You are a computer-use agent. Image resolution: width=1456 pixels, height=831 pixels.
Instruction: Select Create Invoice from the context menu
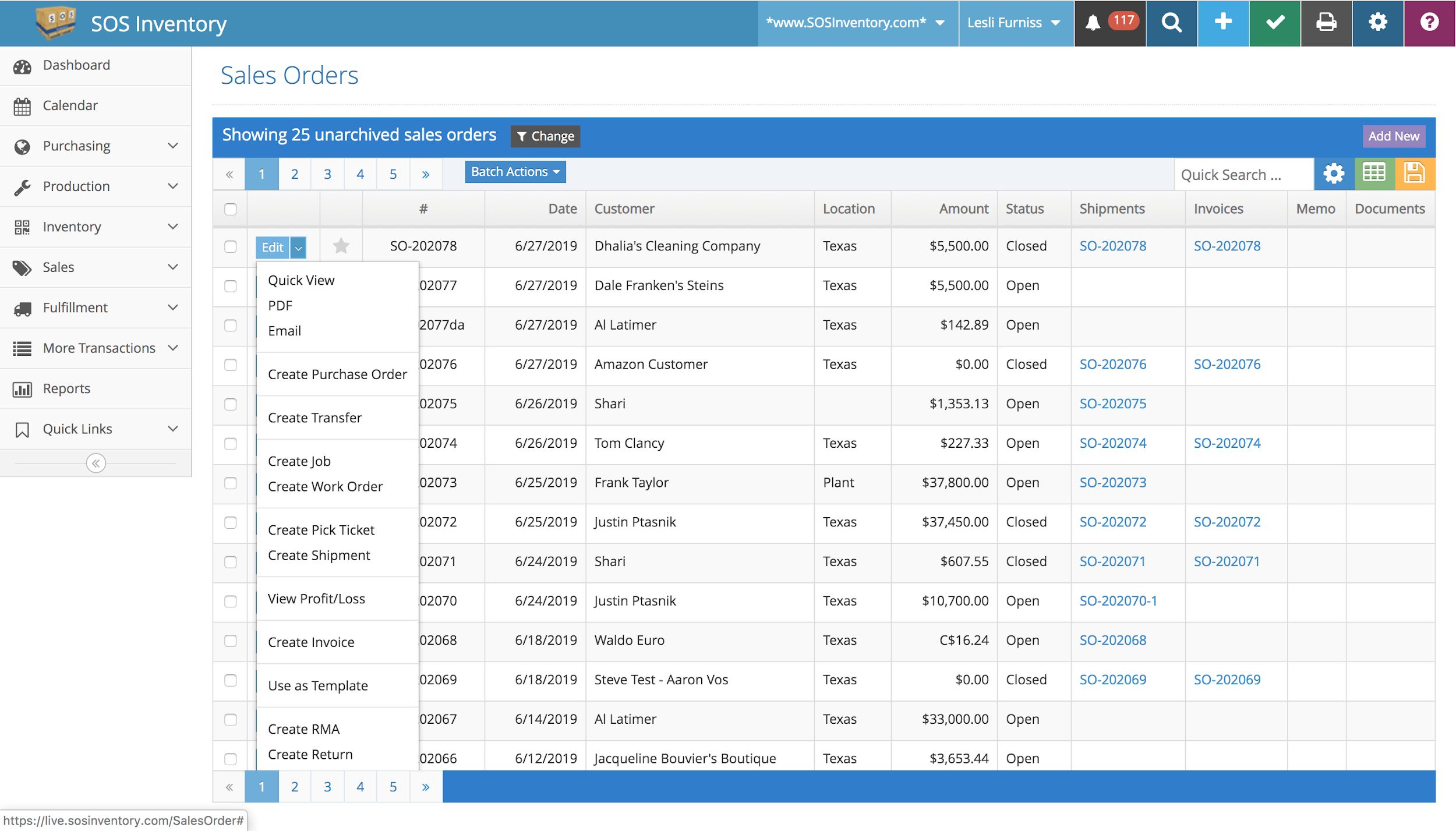(311, 642)
